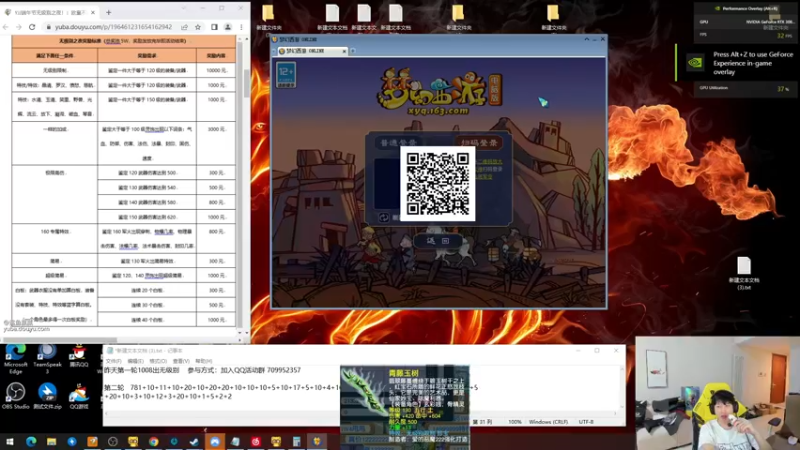Image resolution: width=800 pixels, height=450 pixels.
Task: Click the GeForce Experience overlay notification
Action: point(737,63)
